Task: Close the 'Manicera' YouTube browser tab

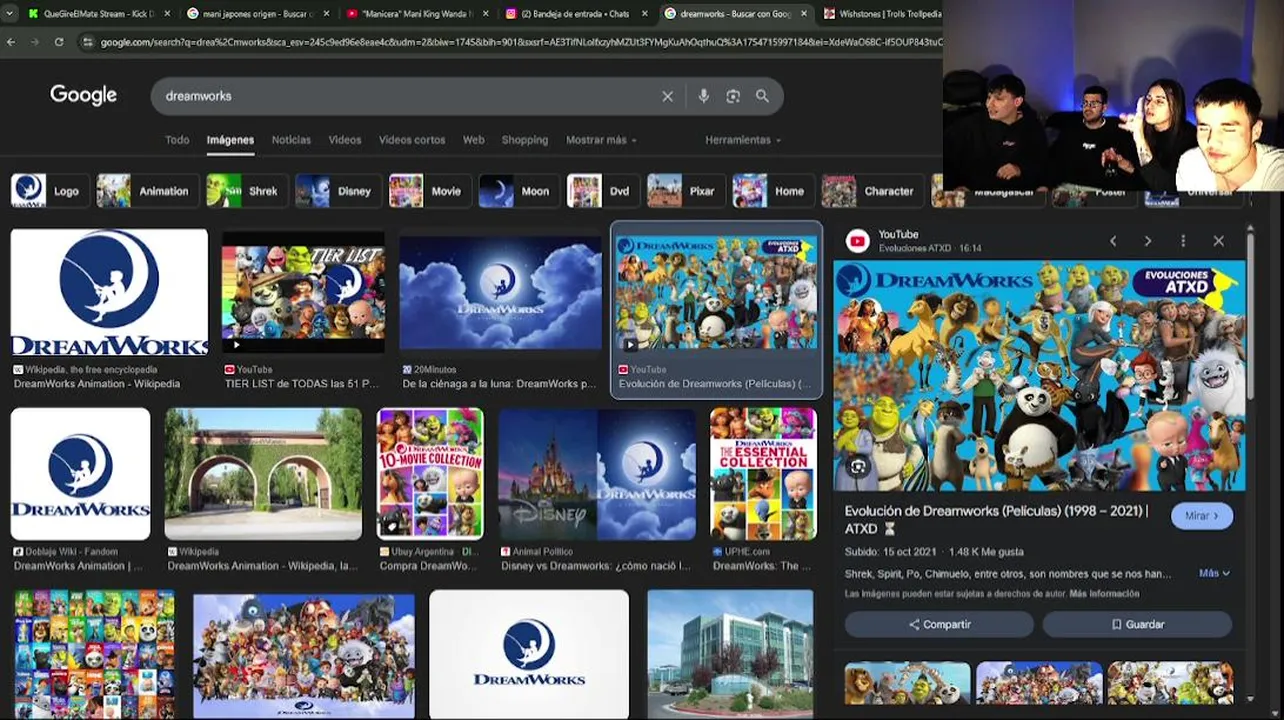Action: [x=485, y=14]
